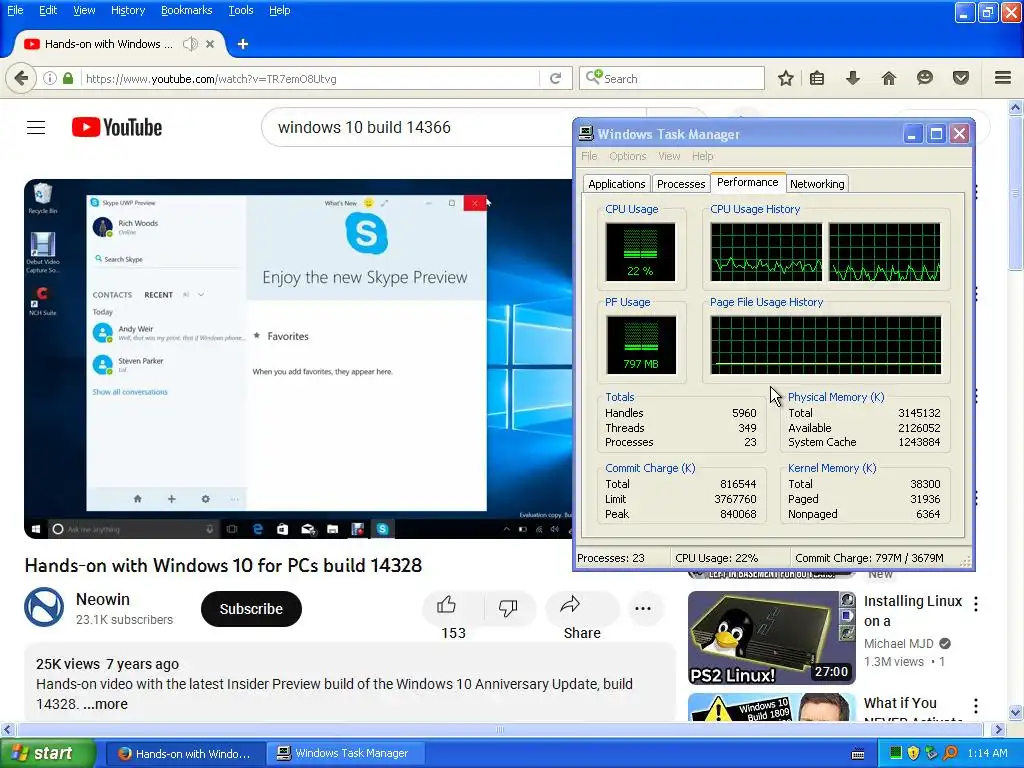Click the Share arrow button
This screenshot has height=768, width=1024.
click(x=570, y=605)
